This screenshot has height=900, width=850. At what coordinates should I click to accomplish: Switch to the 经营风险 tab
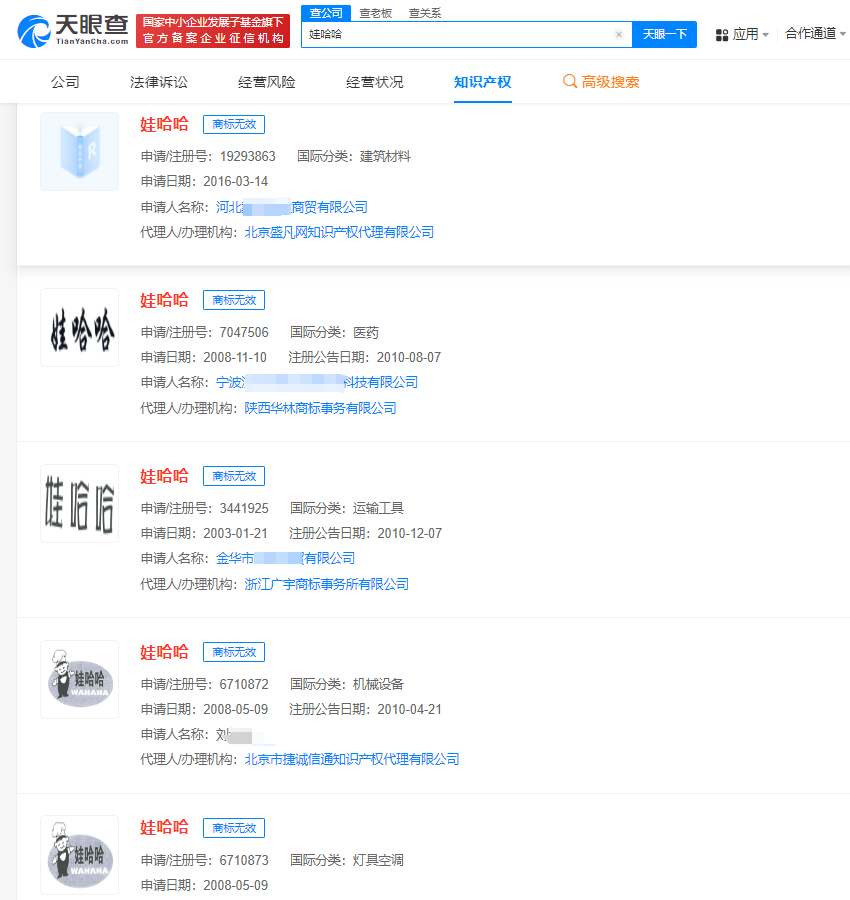266,82
